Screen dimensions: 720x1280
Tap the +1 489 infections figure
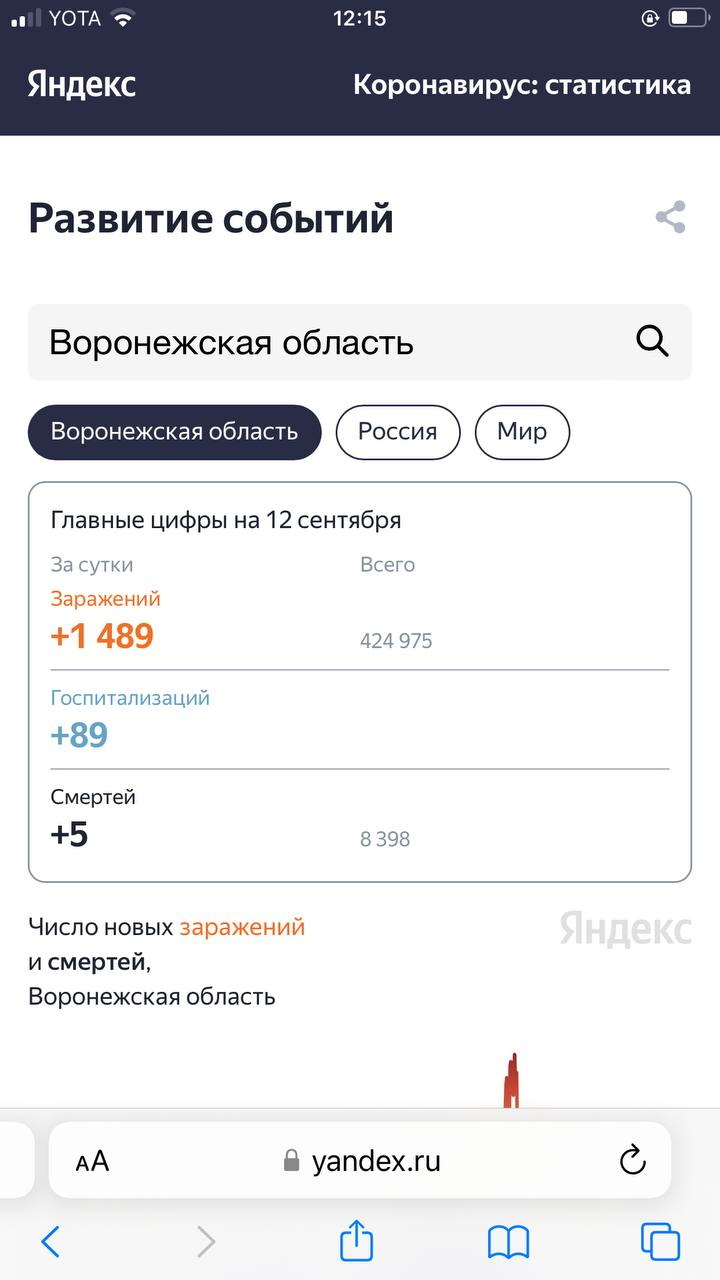pos(102,636)
